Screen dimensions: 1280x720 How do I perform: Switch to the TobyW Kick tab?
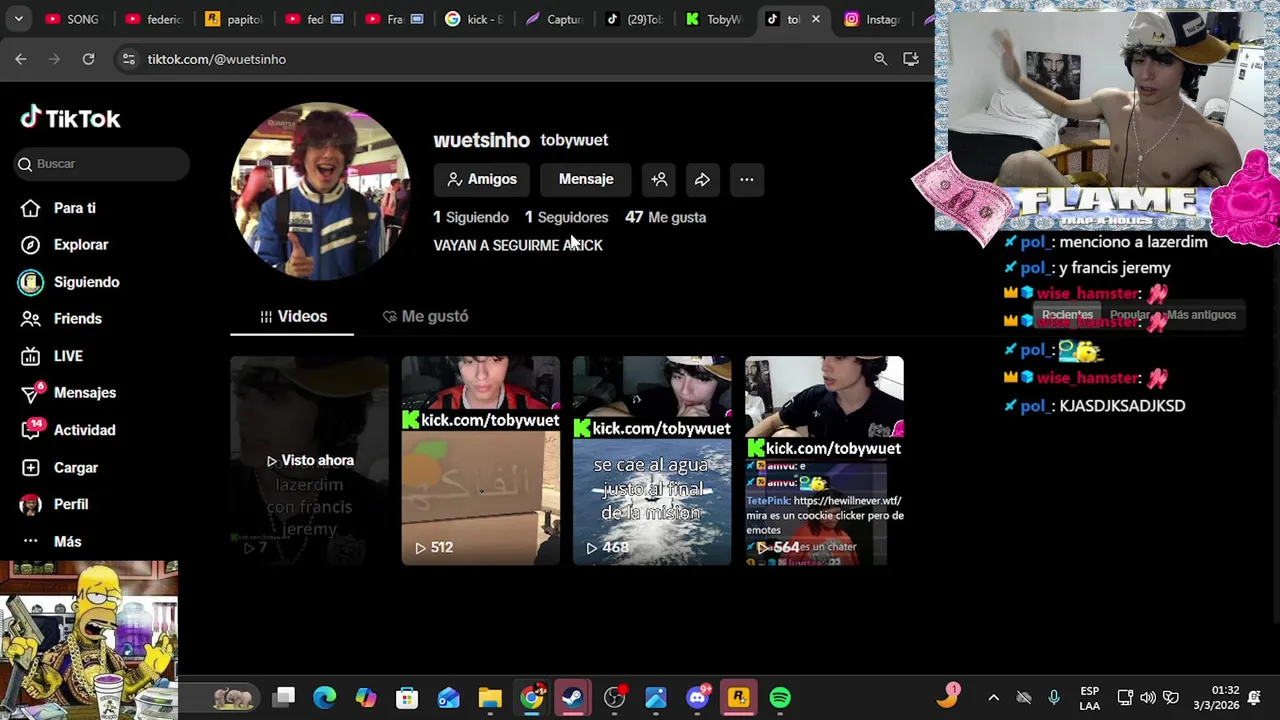click(713, 19)
